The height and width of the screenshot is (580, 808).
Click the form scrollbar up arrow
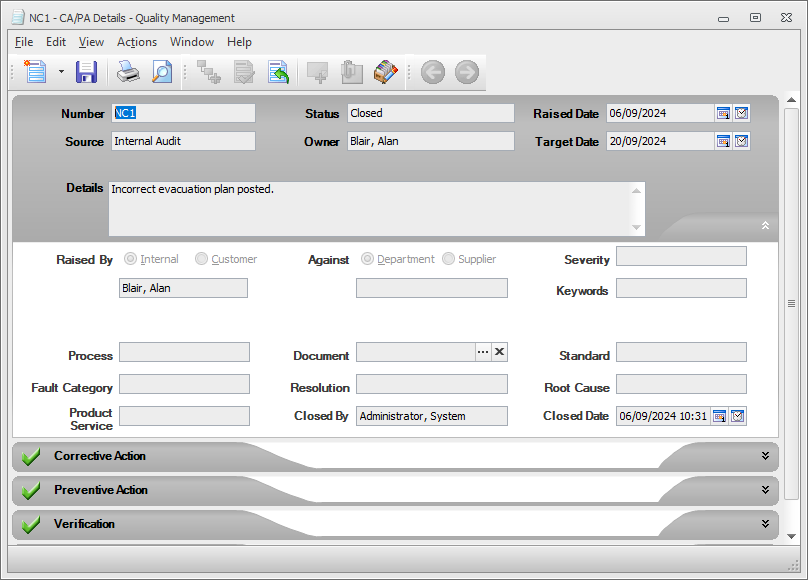(792, 99)
